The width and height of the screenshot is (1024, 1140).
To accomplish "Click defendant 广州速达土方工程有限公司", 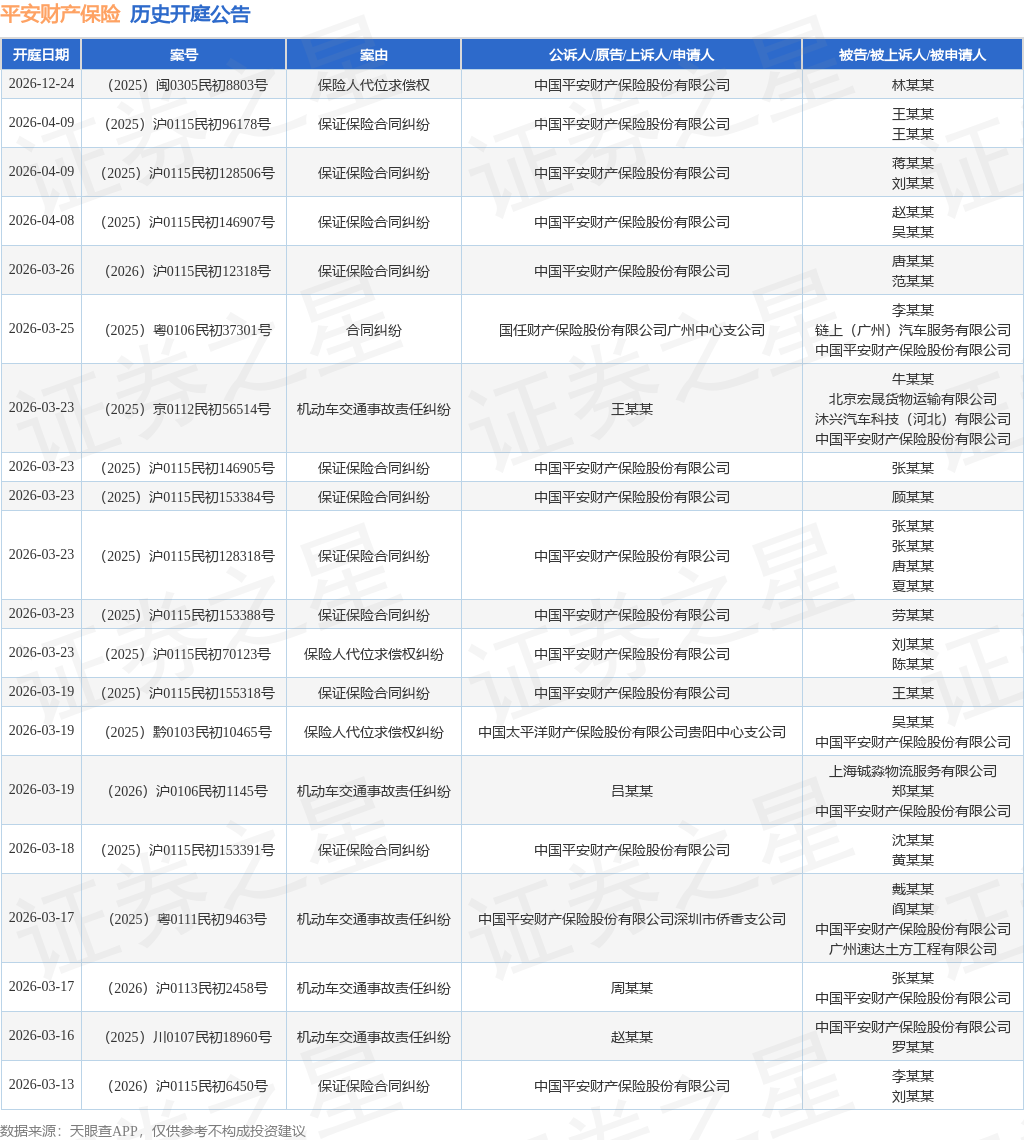I will pos(913,949).
